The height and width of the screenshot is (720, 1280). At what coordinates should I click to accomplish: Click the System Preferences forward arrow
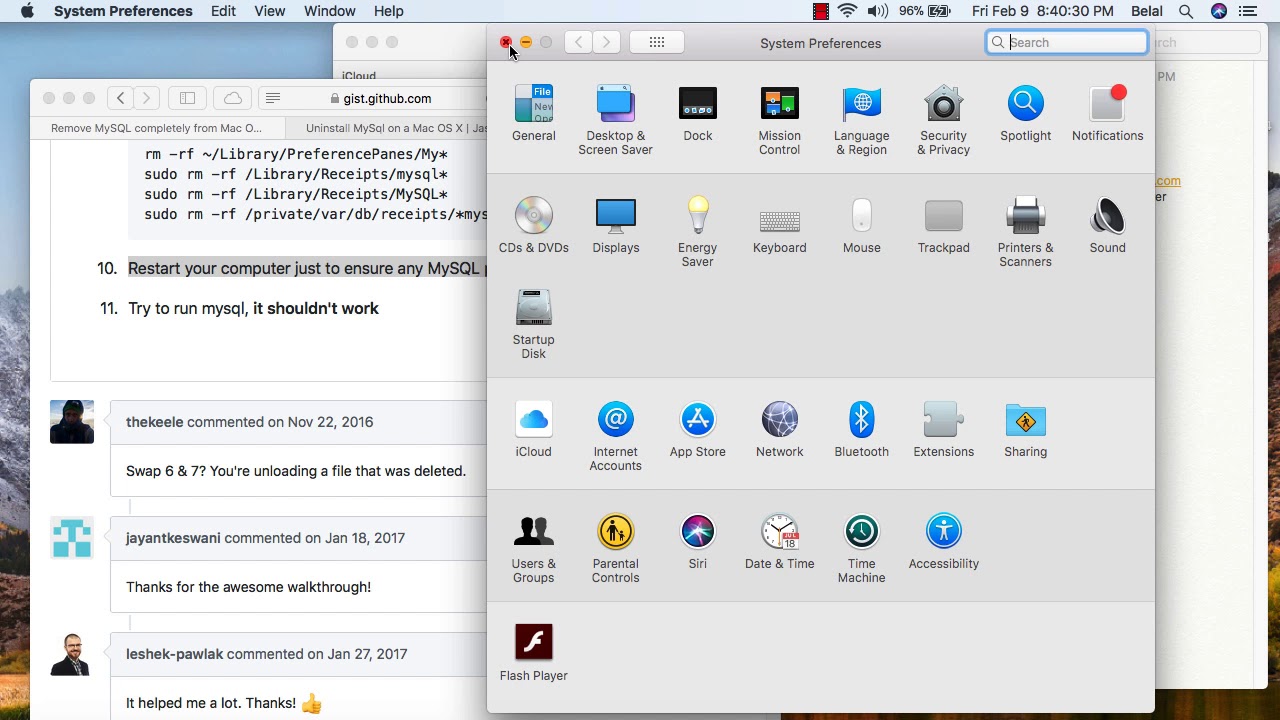(x=606, y=42)
